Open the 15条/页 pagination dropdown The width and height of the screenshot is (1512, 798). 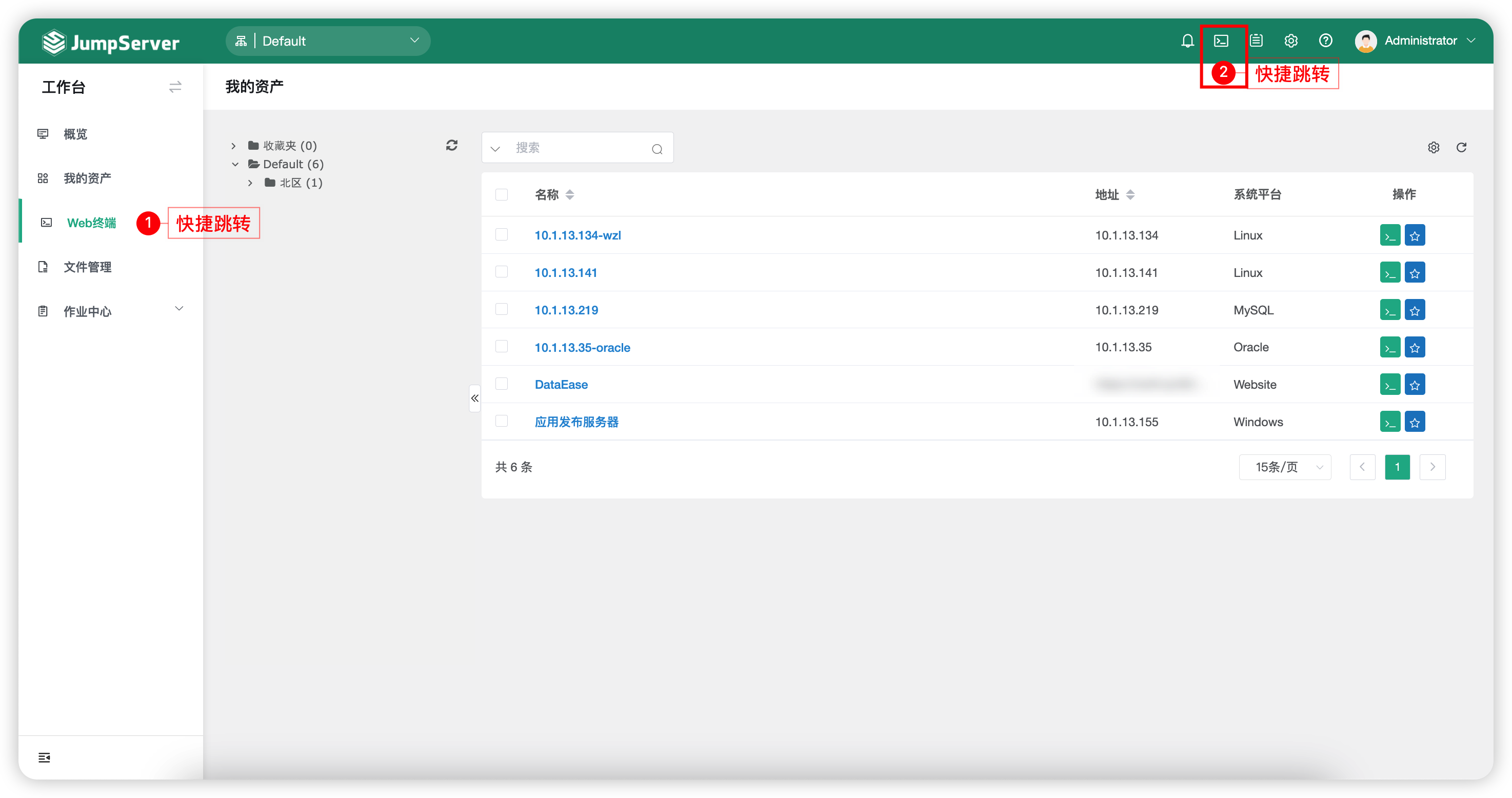[1285, 467]
